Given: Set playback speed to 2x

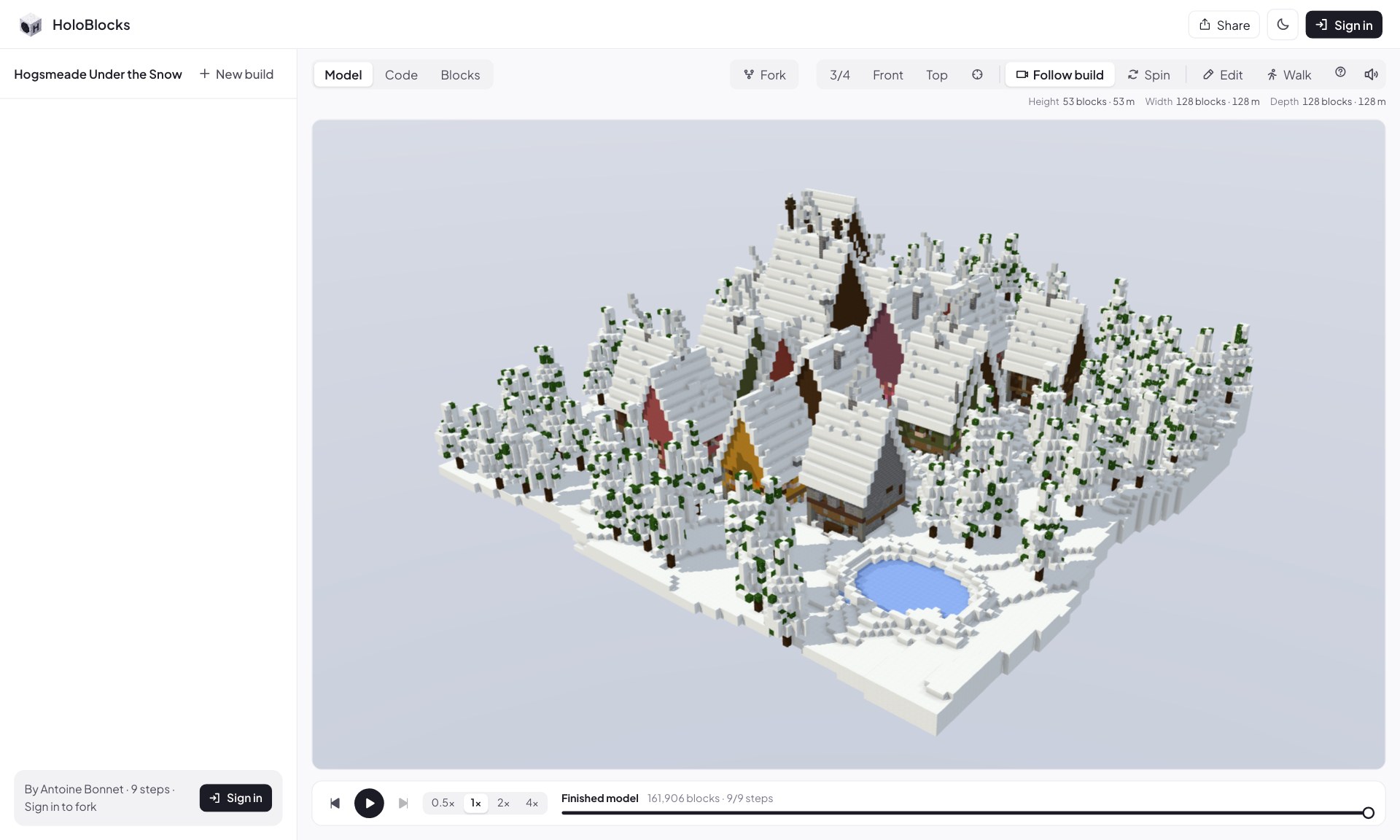Looking at the screenshot, I should pos(503,803).
